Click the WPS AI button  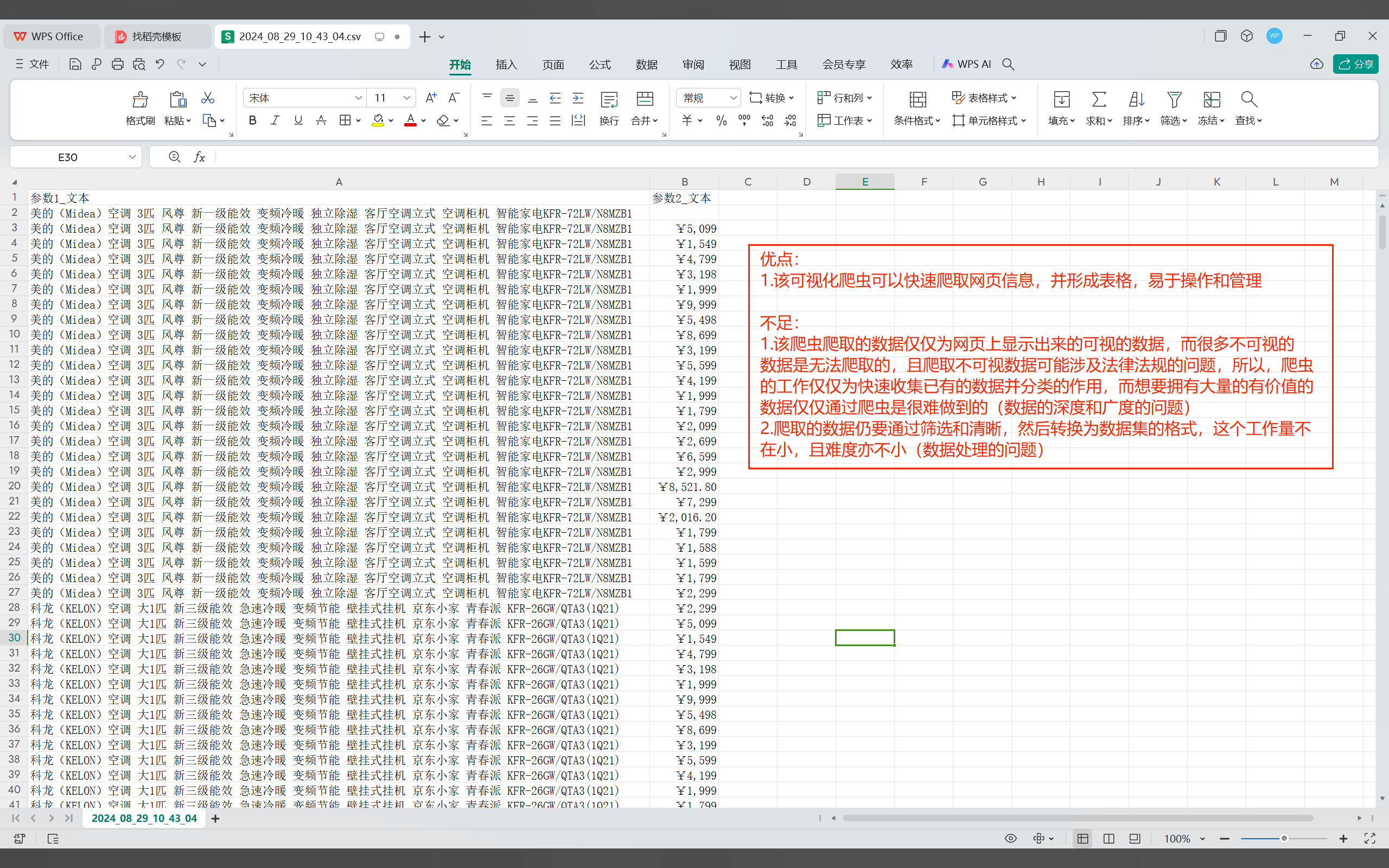click(x=966, y=65)
